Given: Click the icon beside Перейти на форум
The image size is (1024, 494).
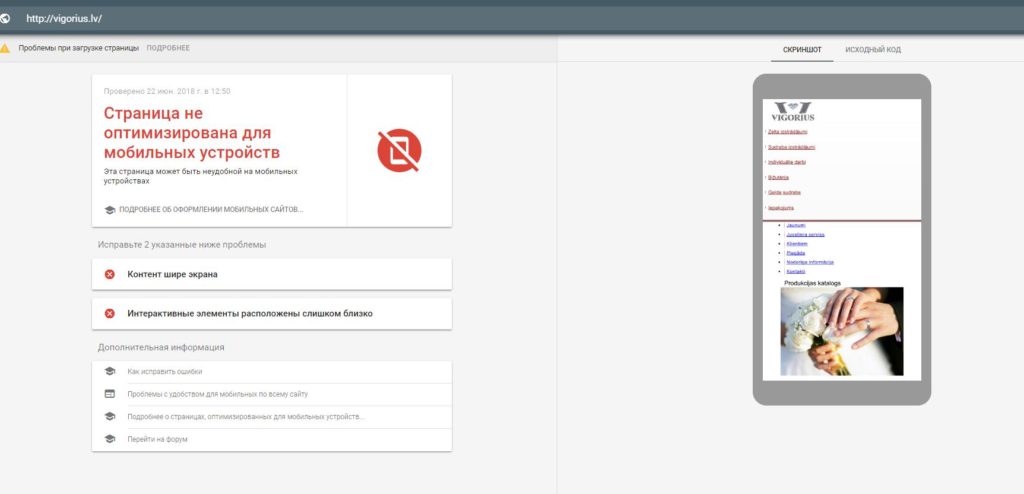Looking at the screenshot, I should [110, 439].
